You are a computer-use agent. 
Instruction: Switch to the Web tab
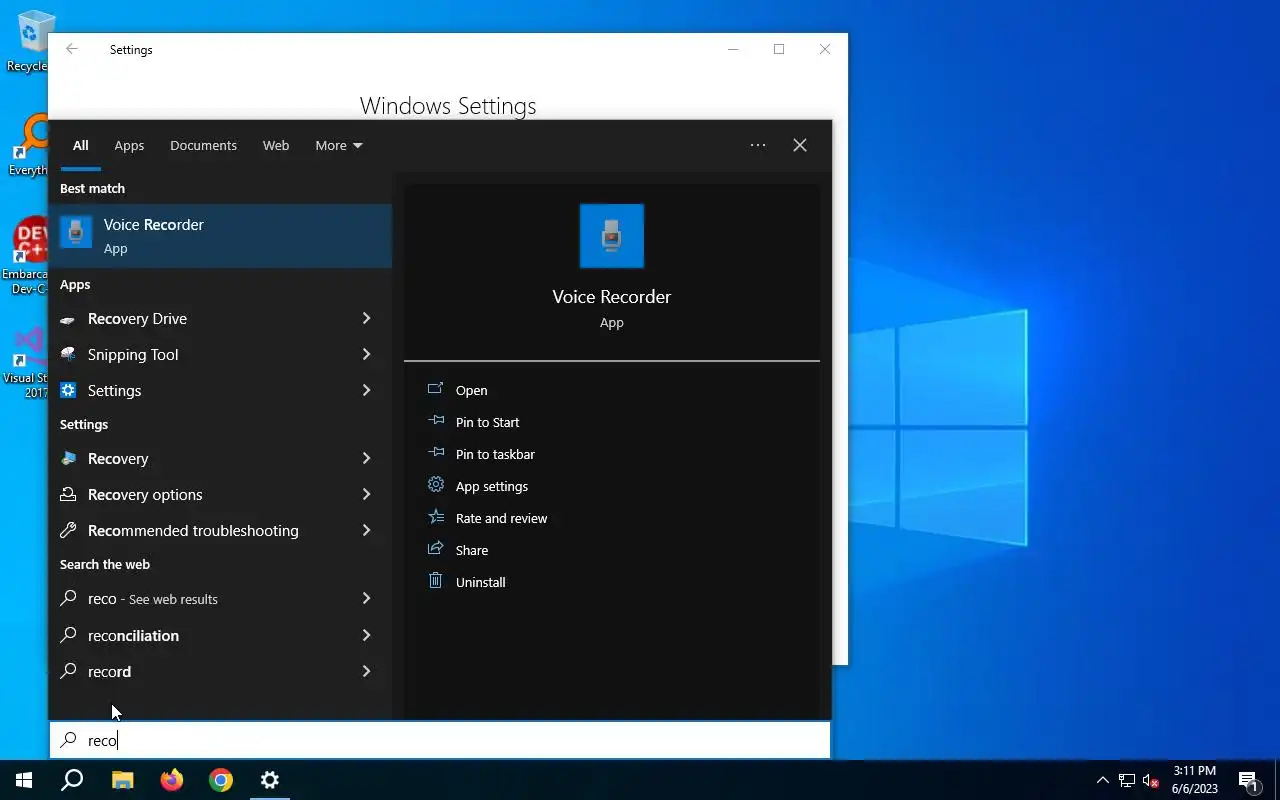pos(276,145)
